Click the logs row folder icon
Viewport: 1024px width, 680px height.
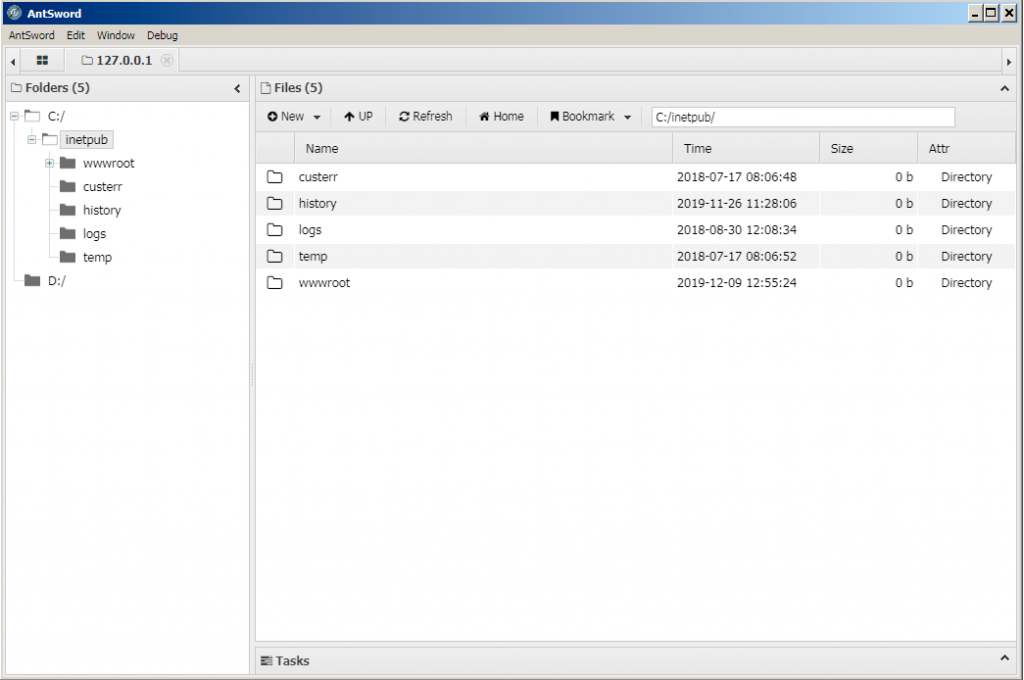point(275,230)
